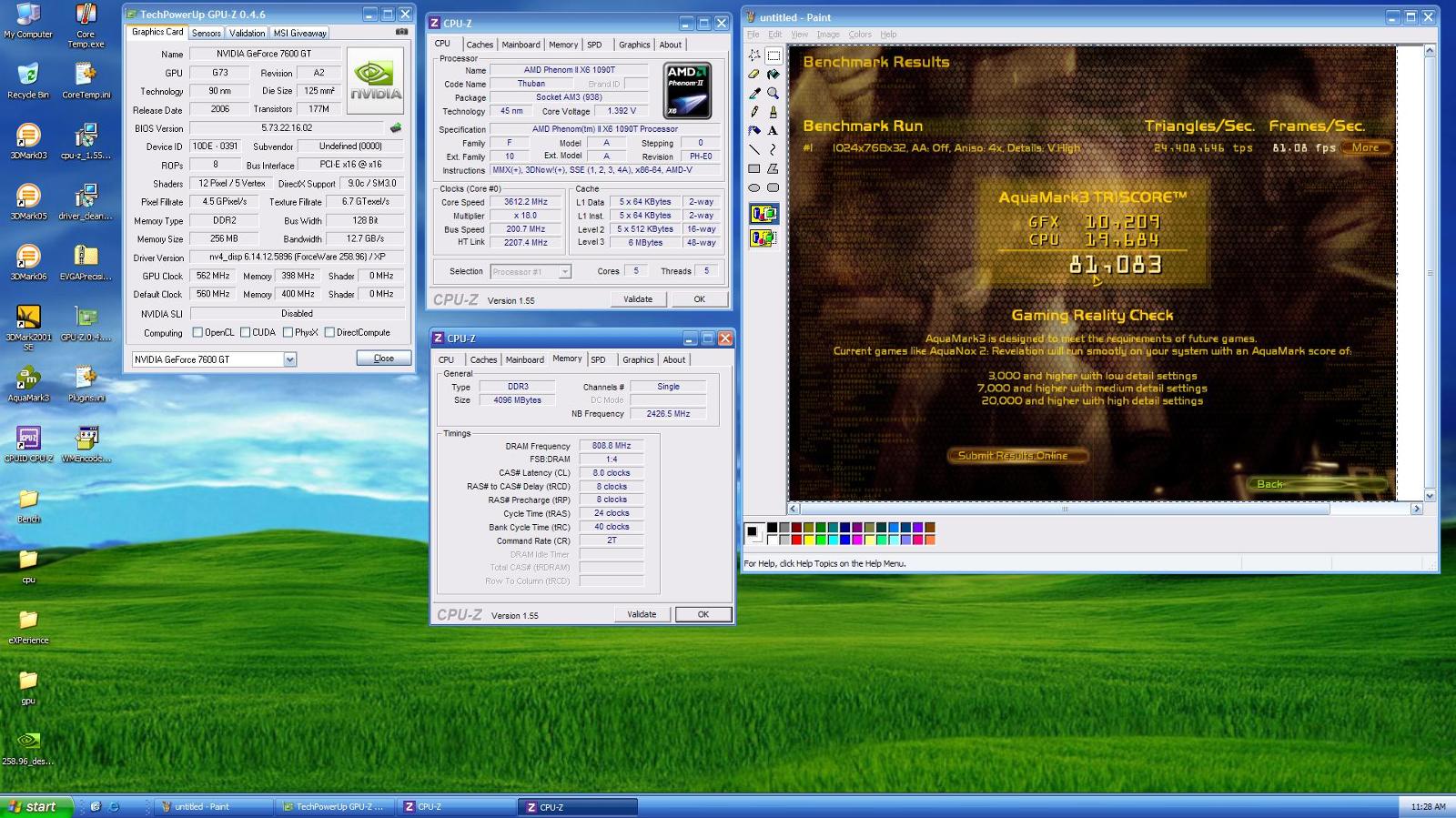The image size is (1456, 818).
Task: Switch to the TechPowerUp GPU-Z taskbar button
Action: pos(334,807)
